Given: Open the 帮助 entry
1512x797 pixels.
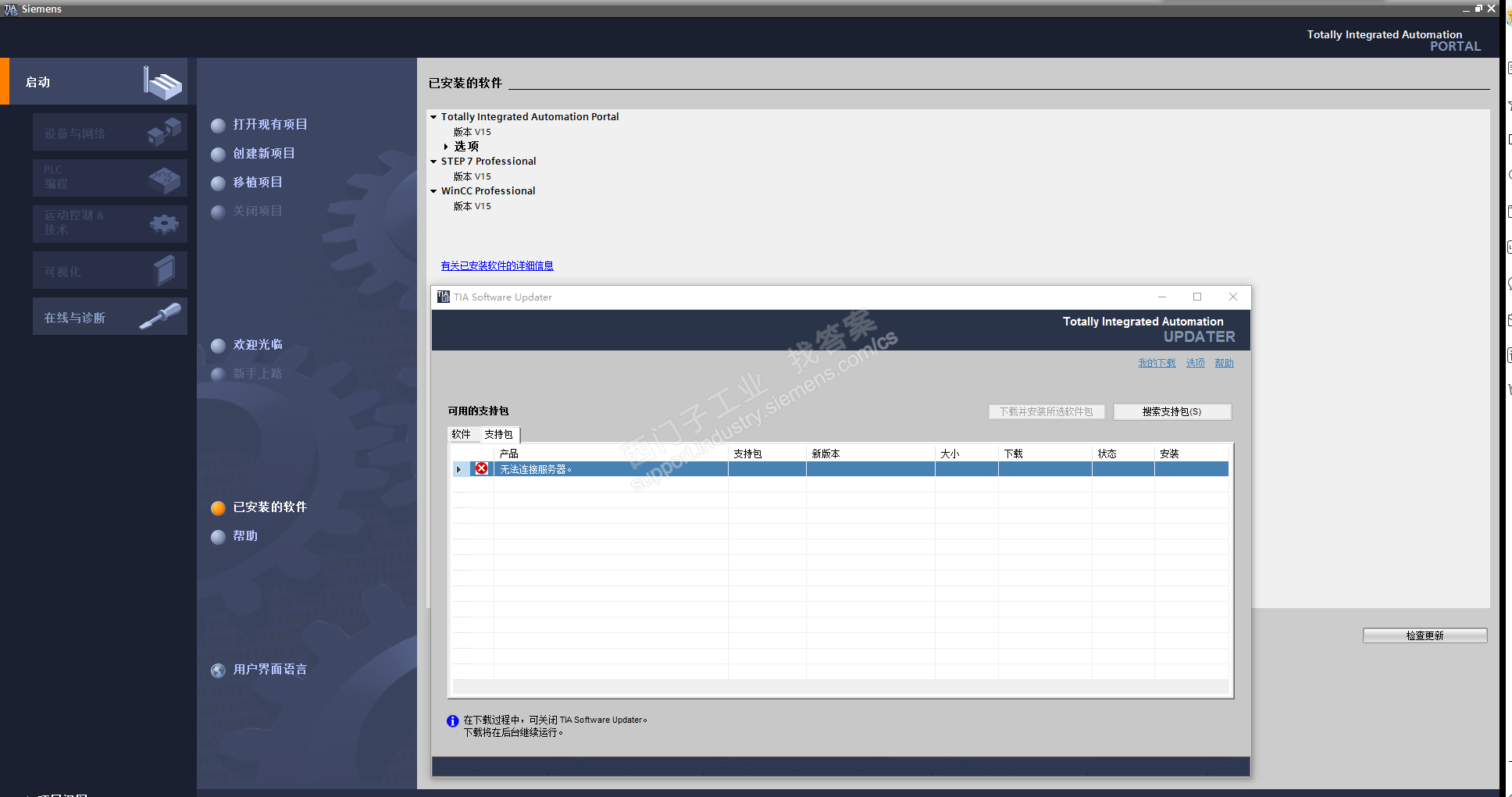Looking at the screenshot, I should click(245, 536).
